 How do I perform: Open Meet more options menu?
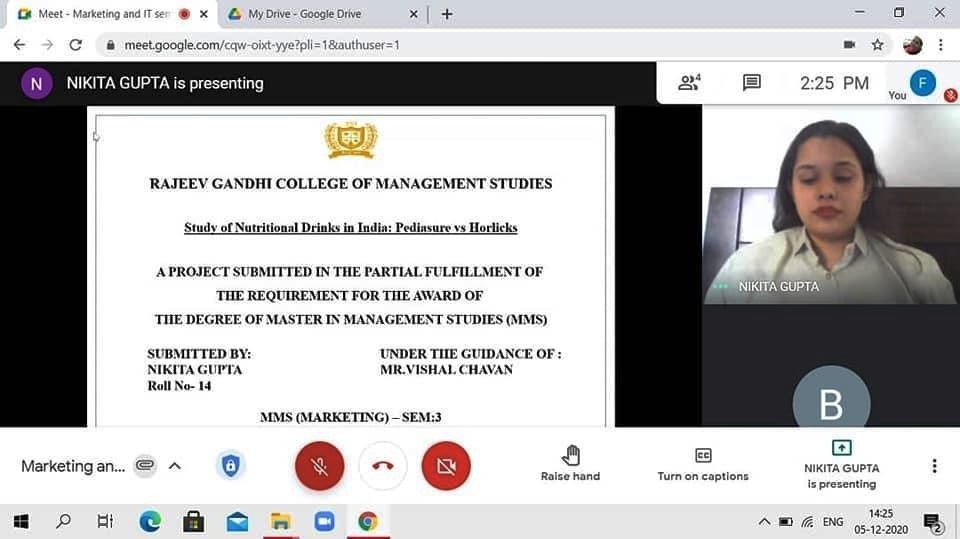click(934, 466)
